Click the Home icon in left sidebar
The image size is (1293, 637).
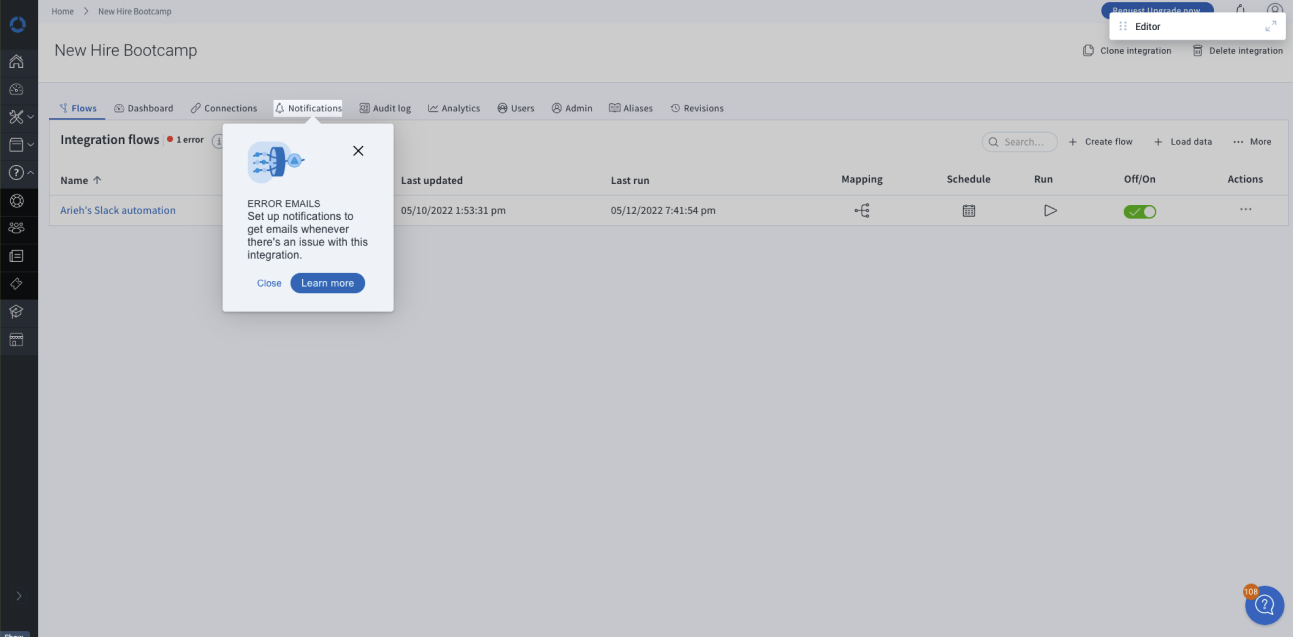point(16,62)
